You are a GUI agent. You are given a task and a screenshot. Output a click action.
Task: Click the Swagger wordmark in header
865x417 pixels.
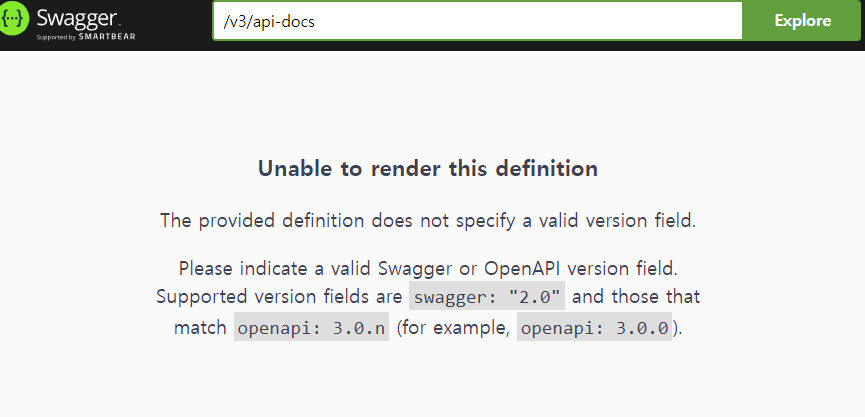click(78, 18)
